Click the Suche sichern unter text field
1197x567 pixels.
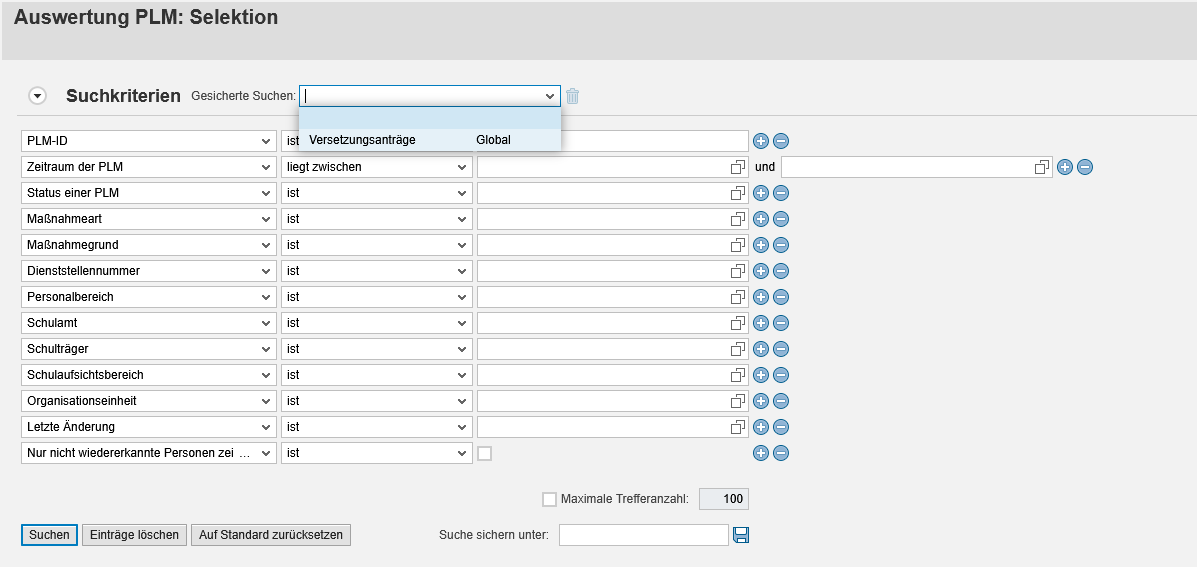point(643,535)
